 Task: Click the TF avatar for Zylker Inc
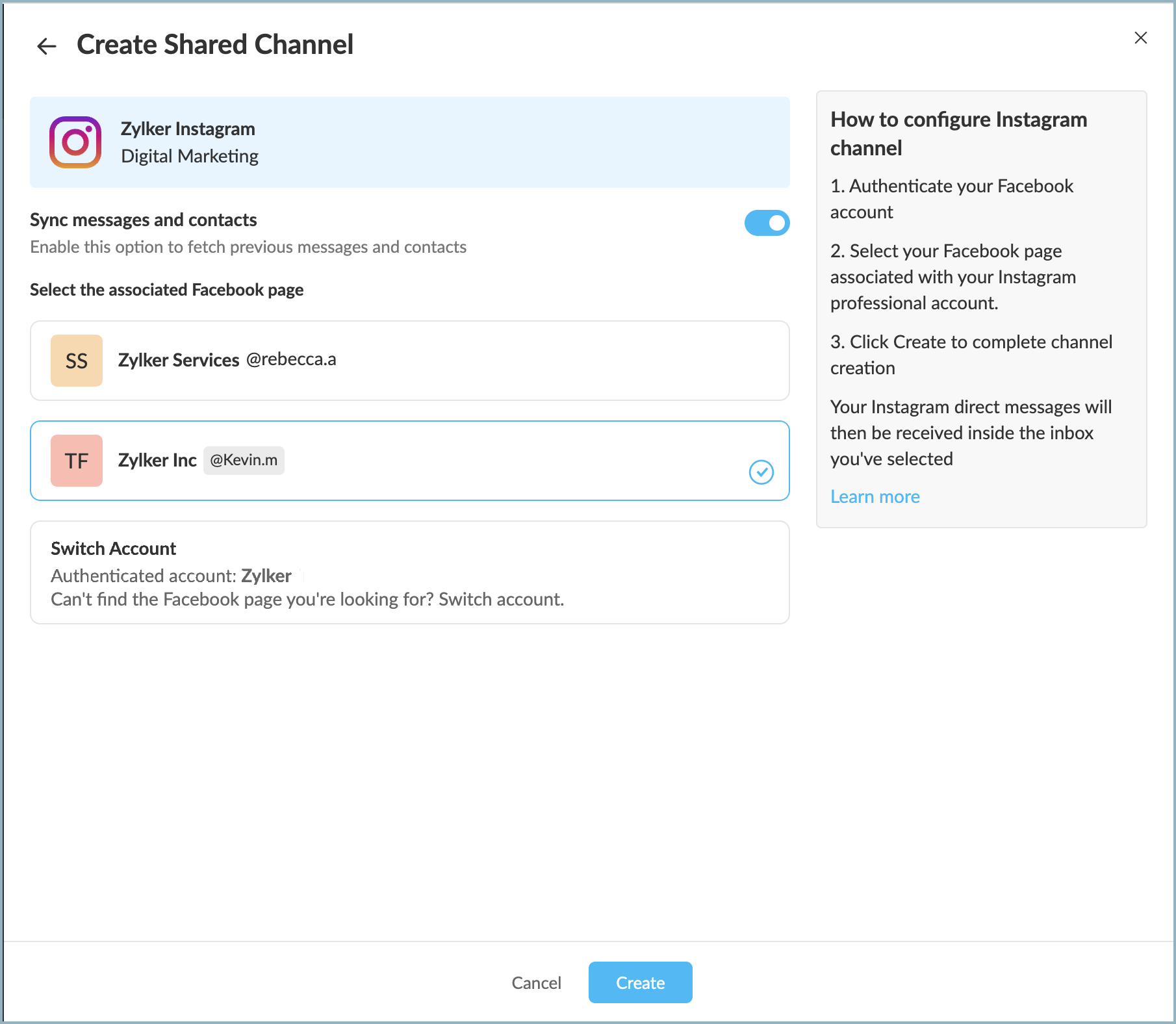click(77, 461)
